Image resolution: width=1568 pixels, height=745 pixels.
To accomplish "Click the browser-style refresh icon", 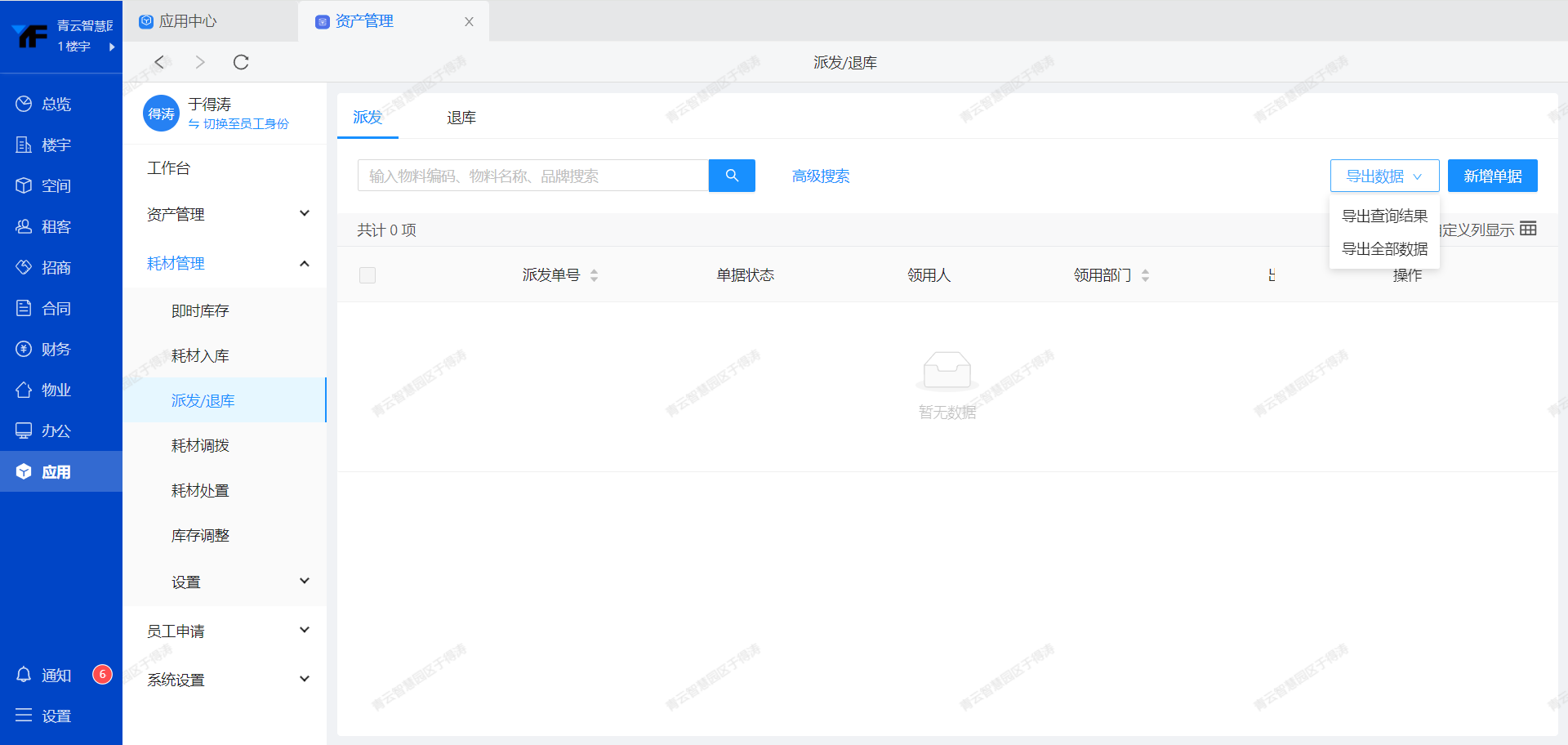I will tap(241, 62).
